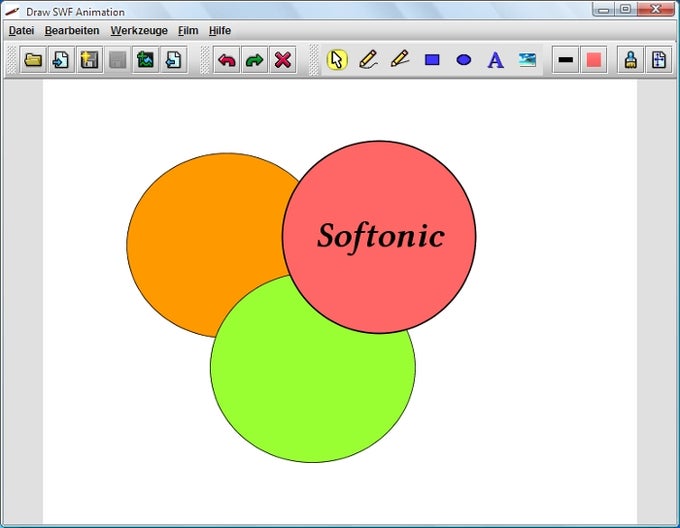680x528 pixels.
Task: Select the pencil straight line tool
Action: [x=400, y=60]
